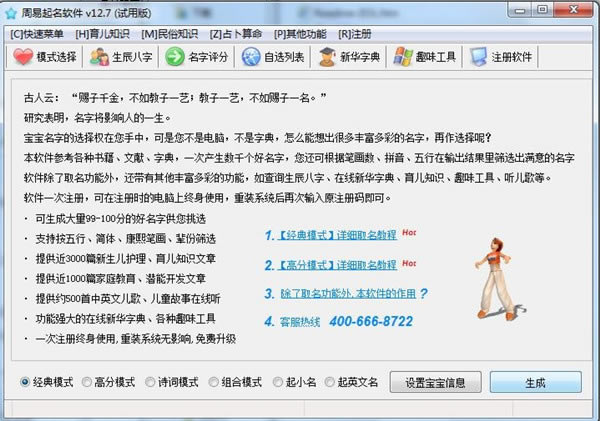Close the 周易起名软件 window
600x421 pixels.
tap(573, 10)
